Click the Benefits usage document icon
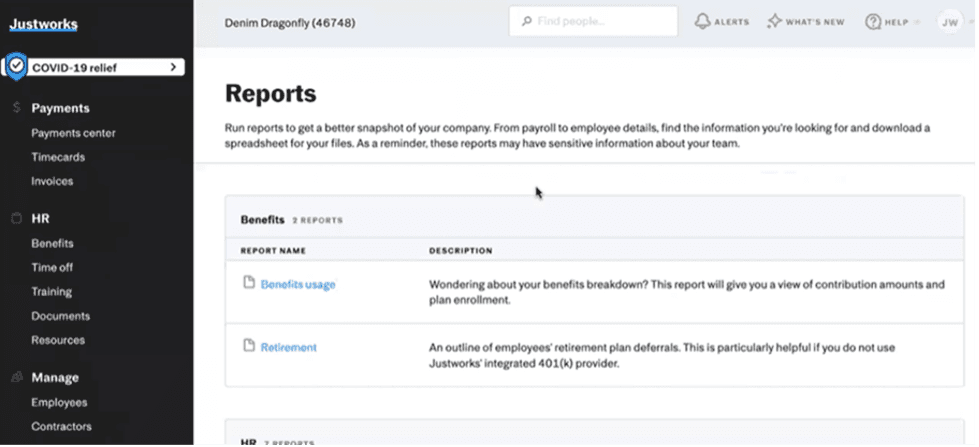Viewport: 979px width, 447px height. tap(249, 284)
